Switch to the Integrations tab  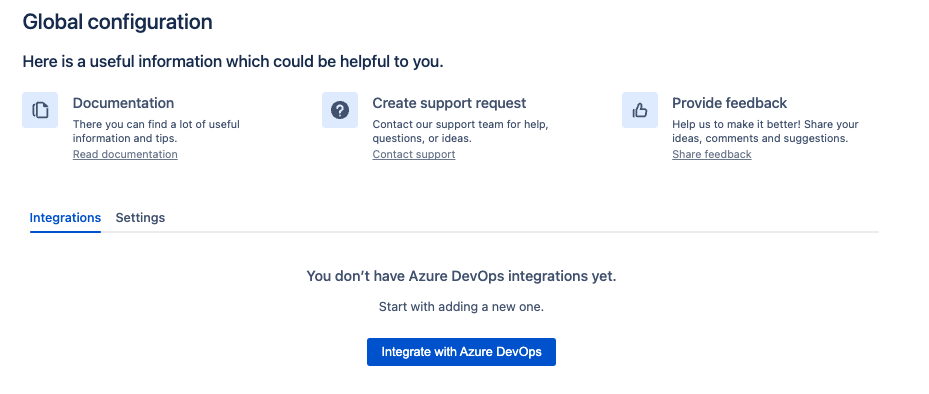[x=65, y=217]
